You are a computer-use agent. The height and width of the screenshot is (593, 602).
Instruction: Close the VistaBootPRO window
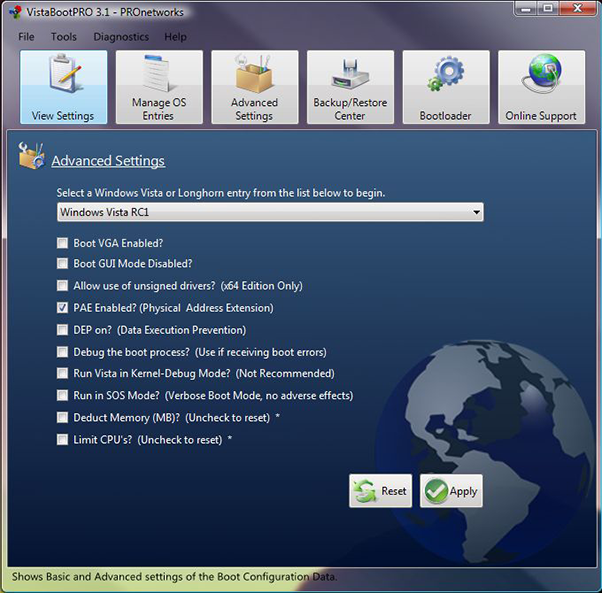click(577, 8)
